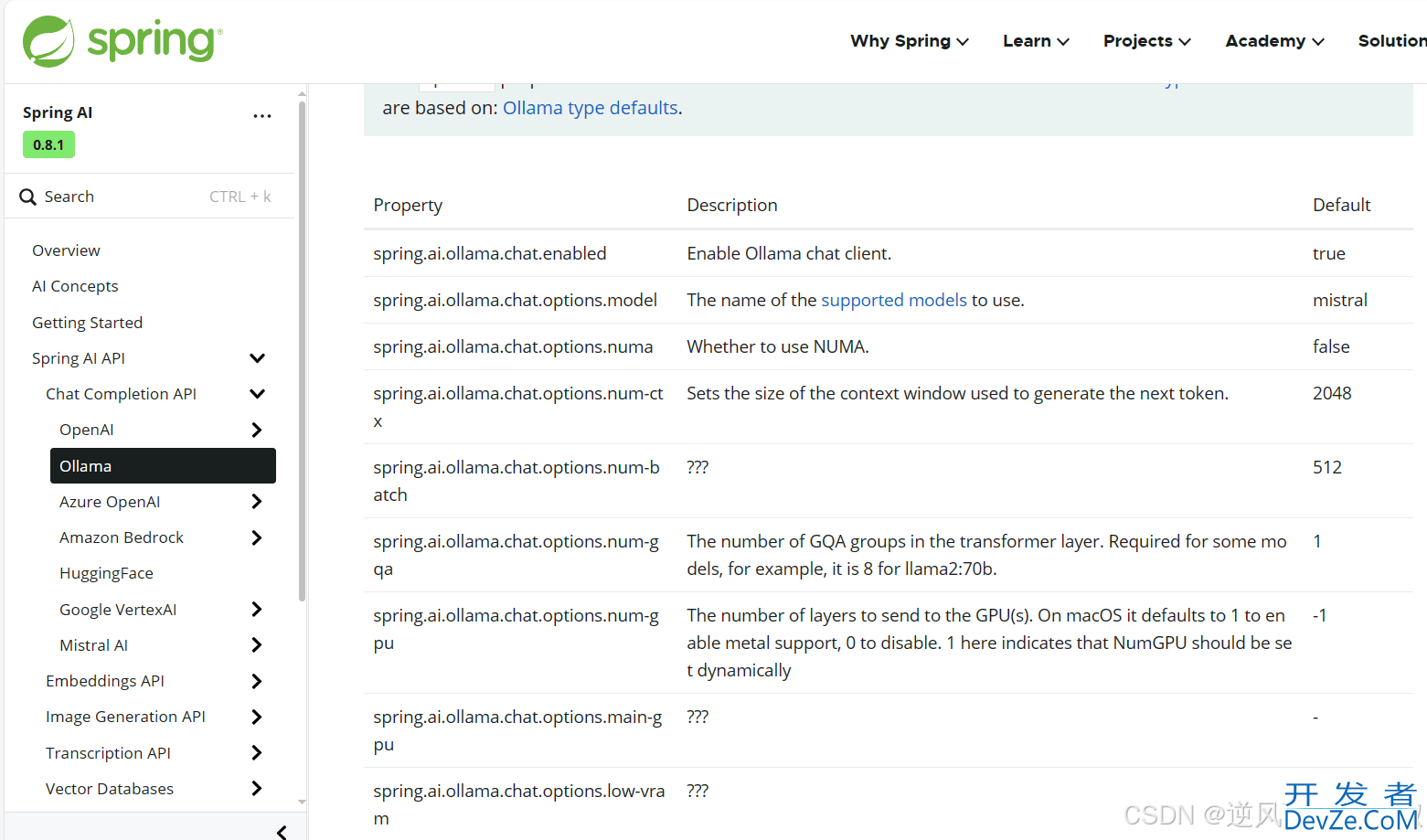Viewport: 1427px width, 840px height.
Task: Open the Projects menu
Action: pos(1146,41)
